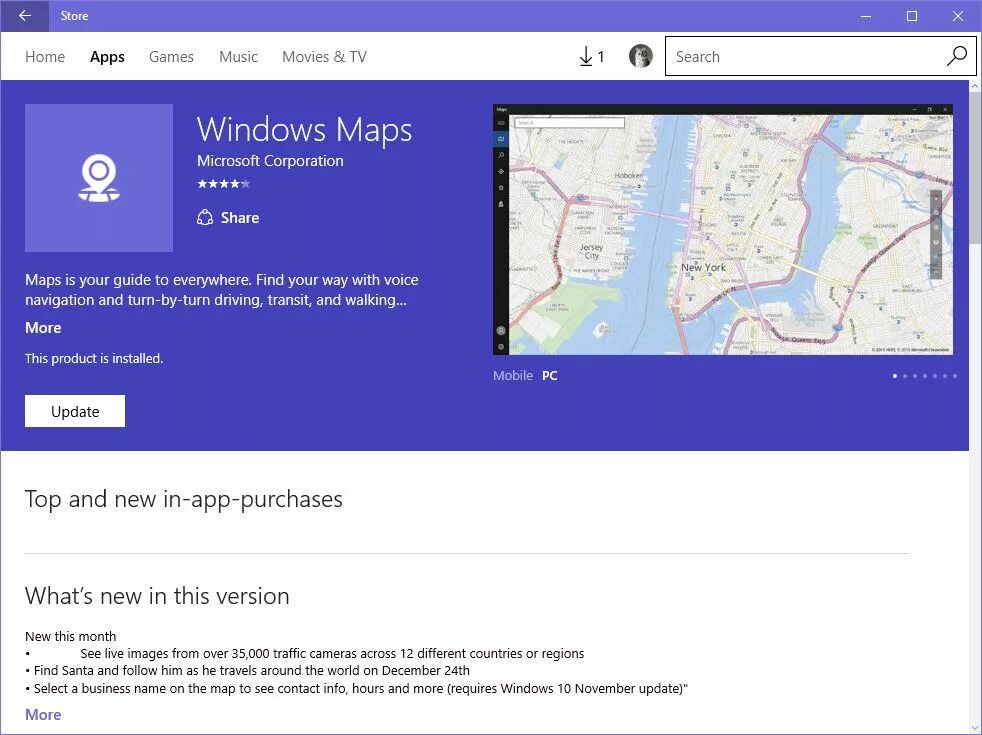The image size is (982, 735).
Task: Click the scrollbar down arrow
Action: pyautogui.click(x=975, y=728)
